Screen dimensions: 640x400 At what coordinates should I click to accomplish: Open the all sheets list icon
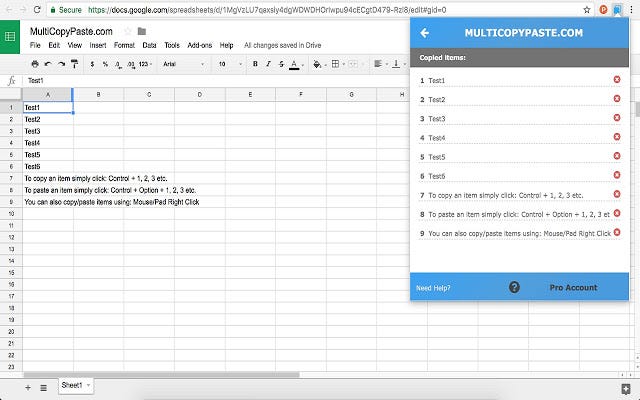43,388
